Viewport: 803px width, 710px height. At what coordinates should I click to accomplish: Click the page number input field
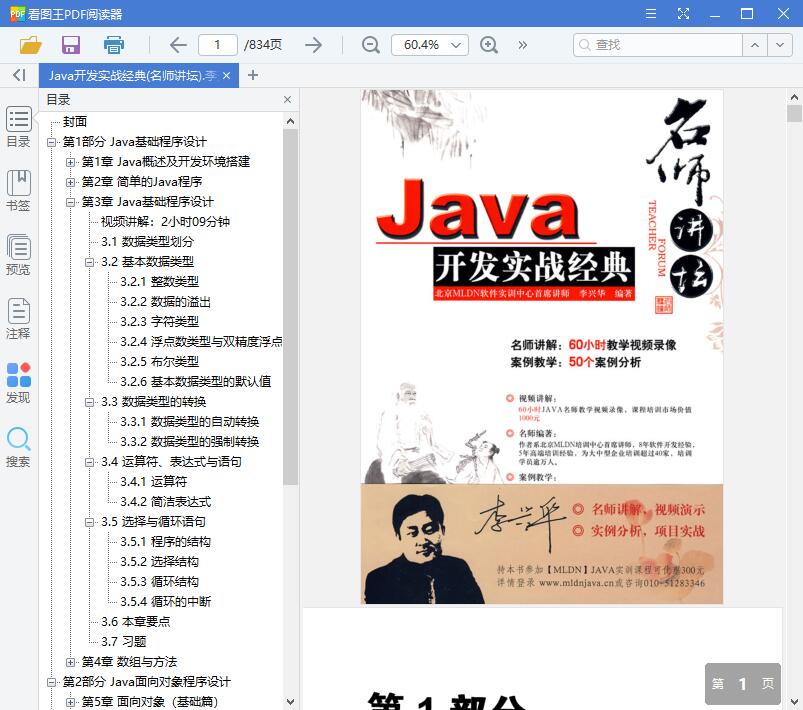click(x=218, y=45)
